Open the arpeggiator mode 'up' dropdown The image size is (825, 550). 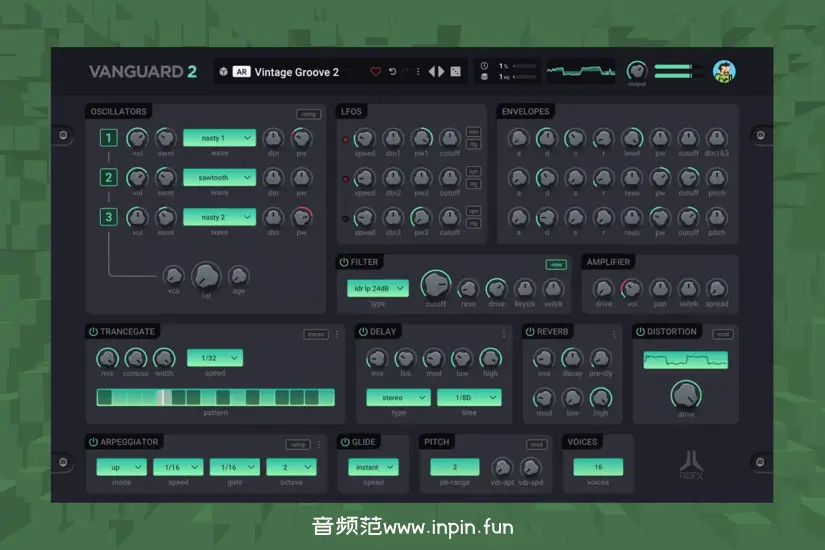point(121,467)
